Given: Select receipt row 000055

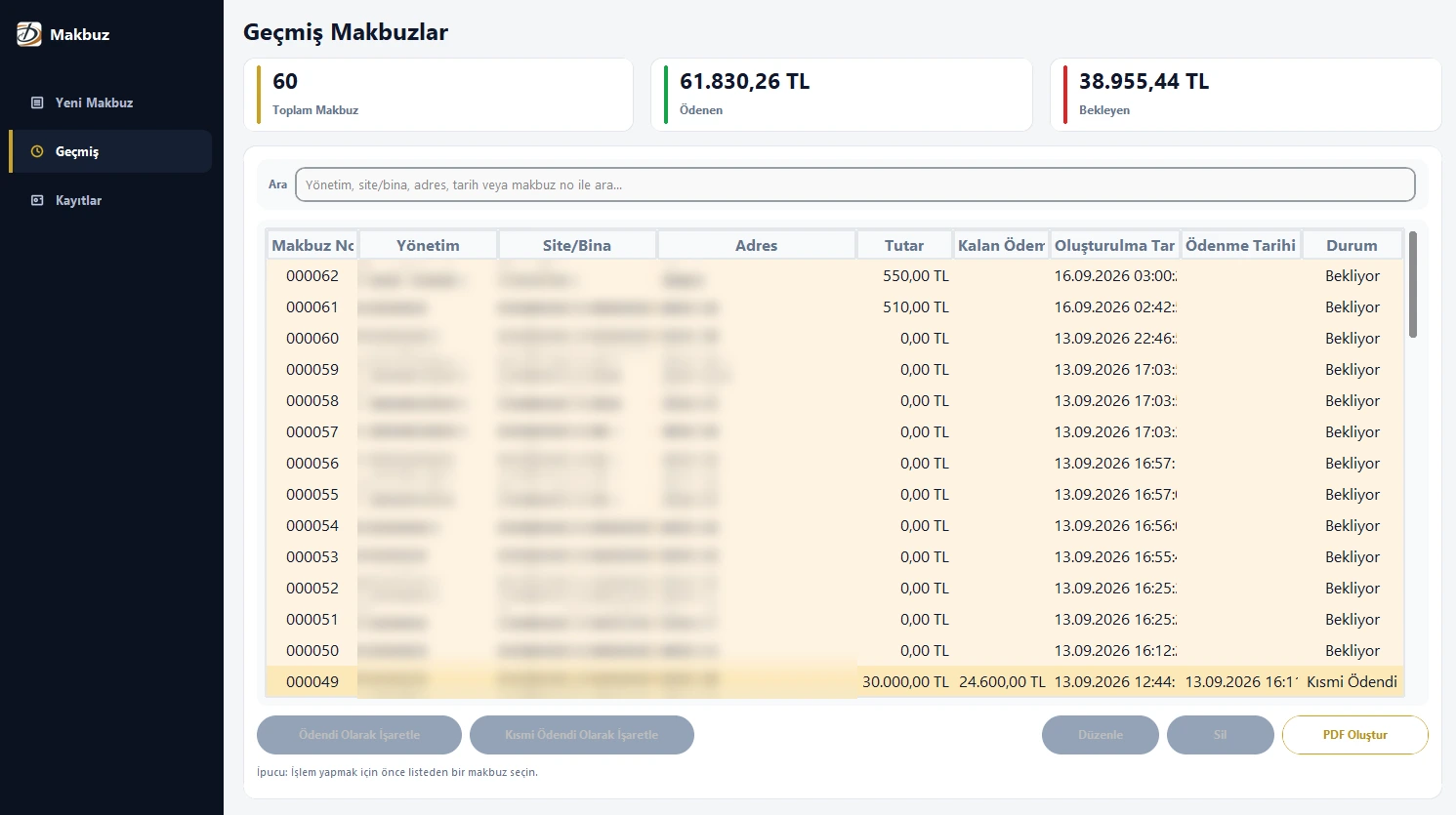Looking at the screenshot, I should pyautogui.click(x=835, y=495).
